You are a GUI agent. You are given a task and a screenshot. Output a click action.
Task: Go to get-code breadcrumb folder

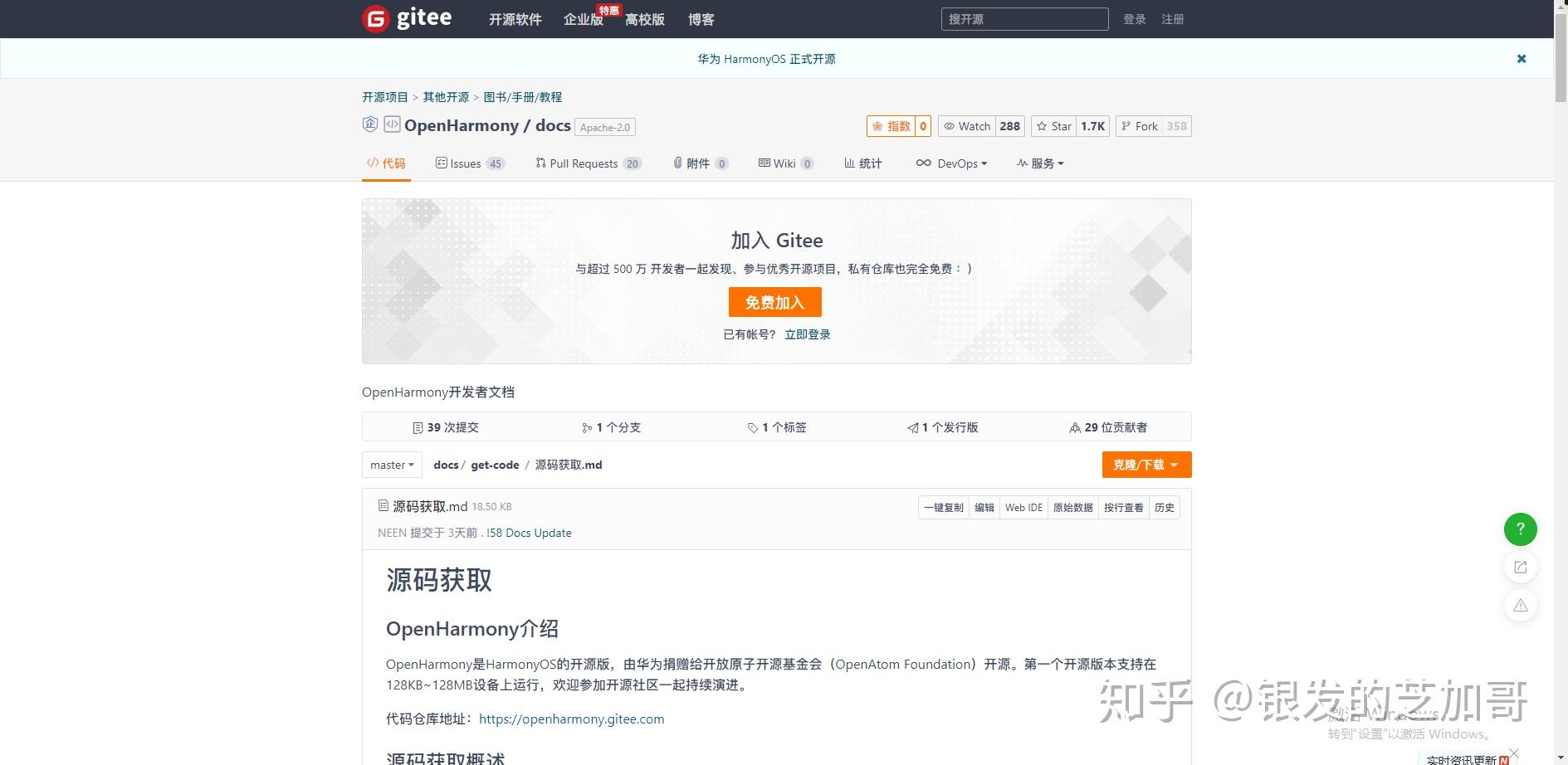[495, 465]
